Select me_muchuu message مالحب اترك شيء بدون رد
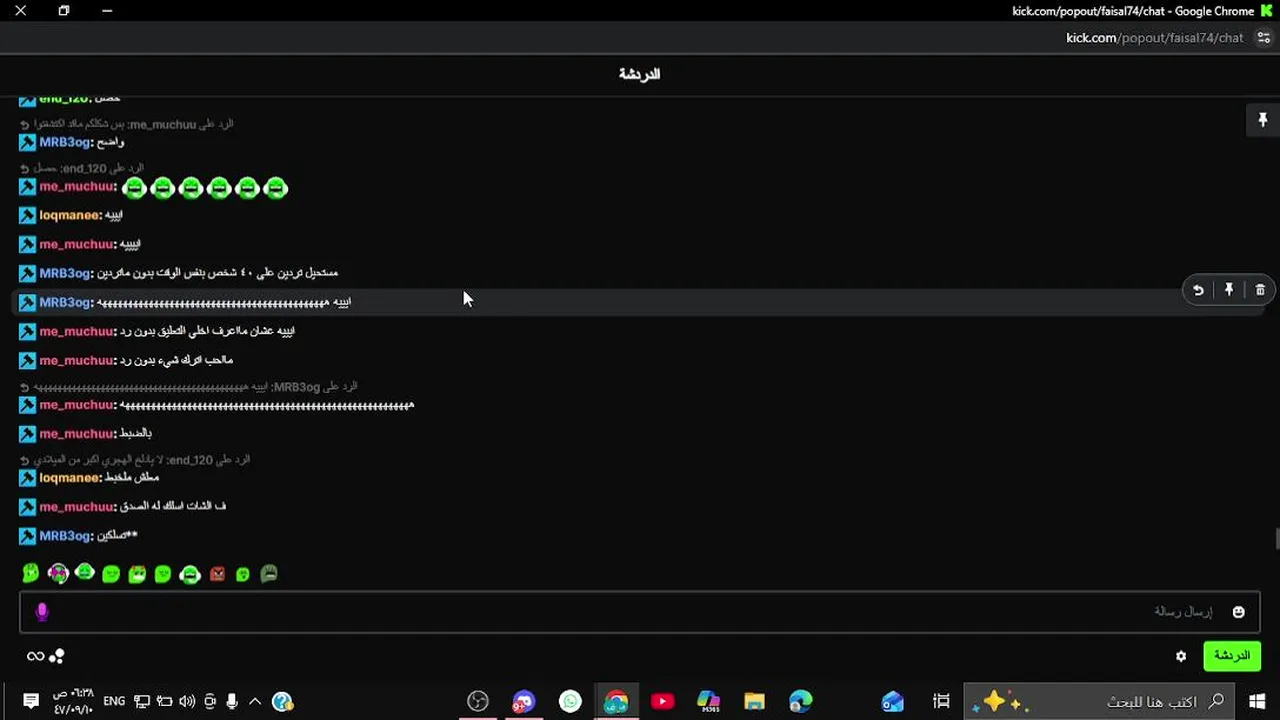 pyautogui.click(x=176, y=360)
